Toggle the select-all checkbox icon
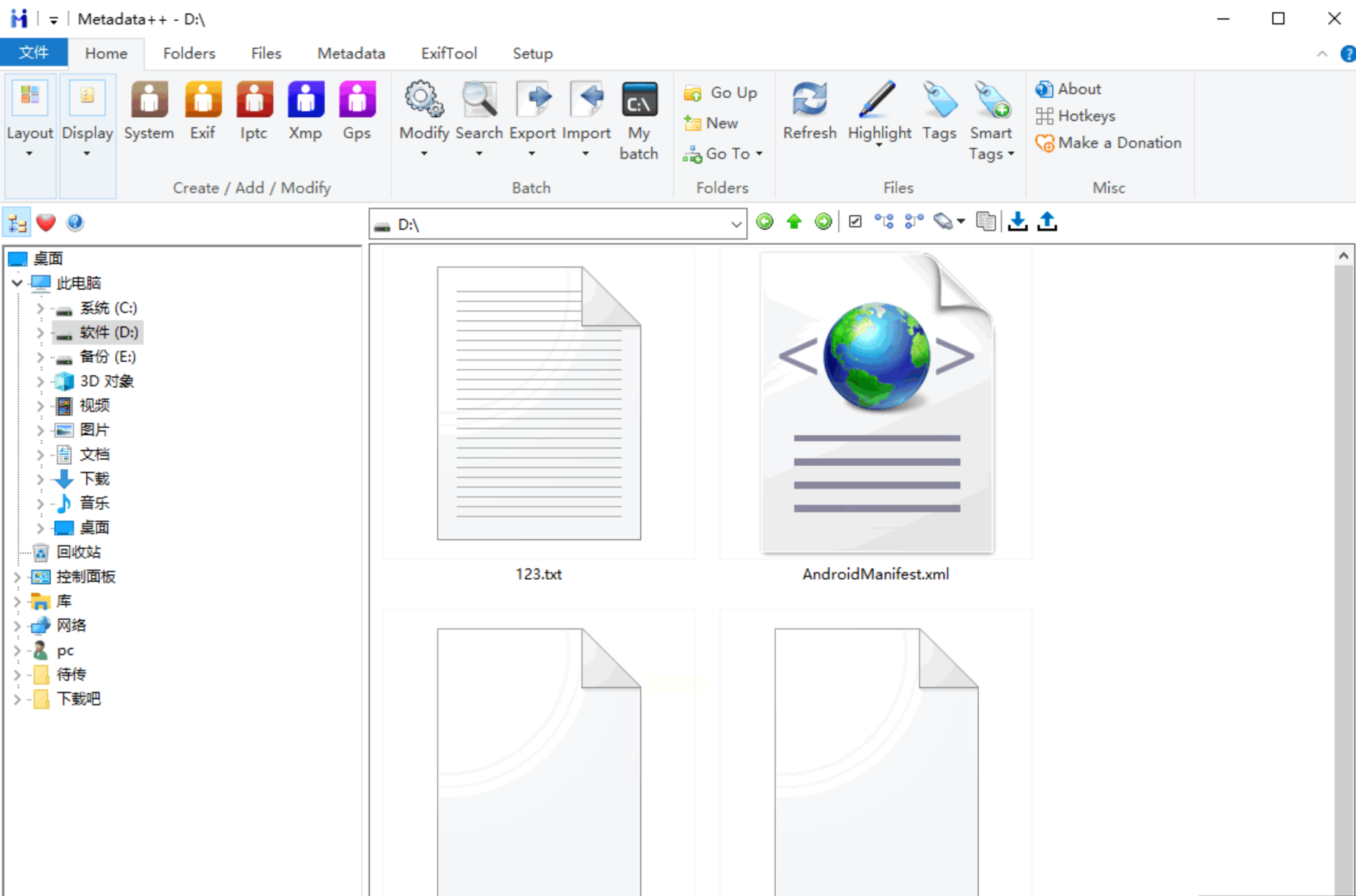1356x896 pixels. (x=855, y=222)
